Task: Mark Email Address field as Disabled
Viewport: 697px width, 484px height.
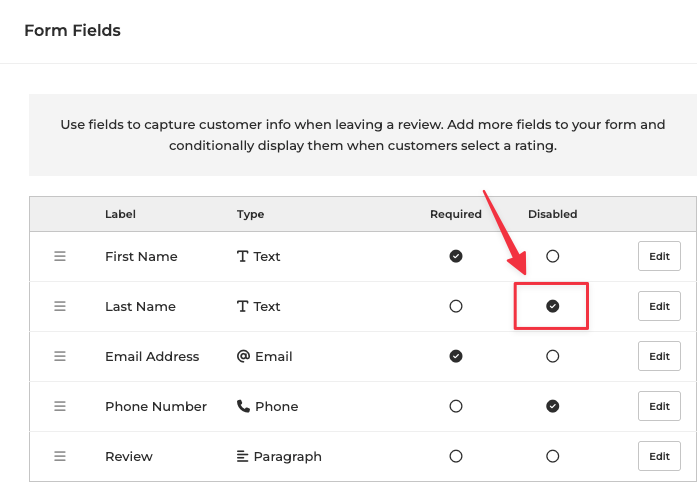Action: 552,356
